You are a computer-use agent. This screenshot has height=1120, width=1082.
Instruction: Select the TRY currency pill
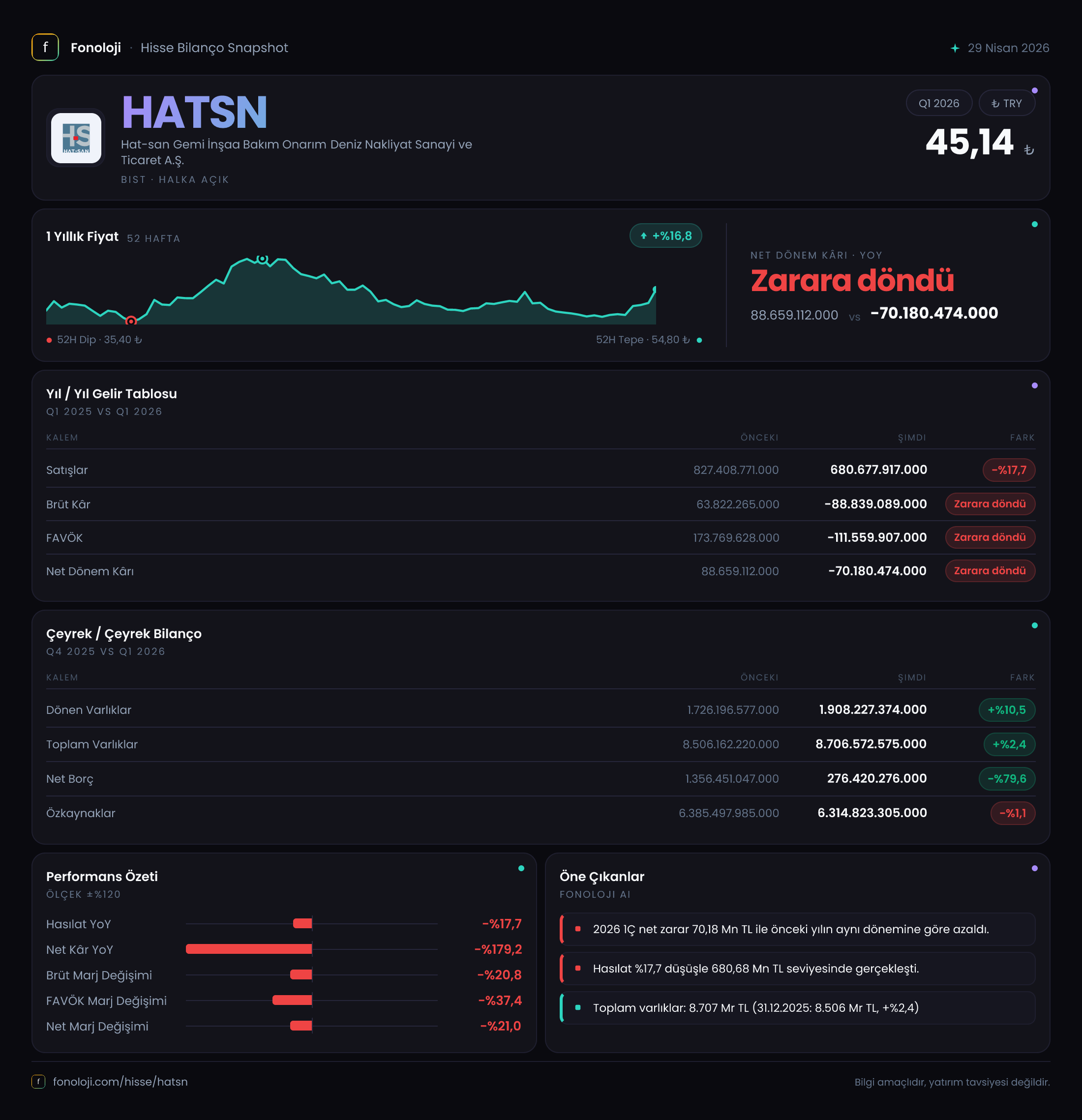click(x=1007, y=103)
